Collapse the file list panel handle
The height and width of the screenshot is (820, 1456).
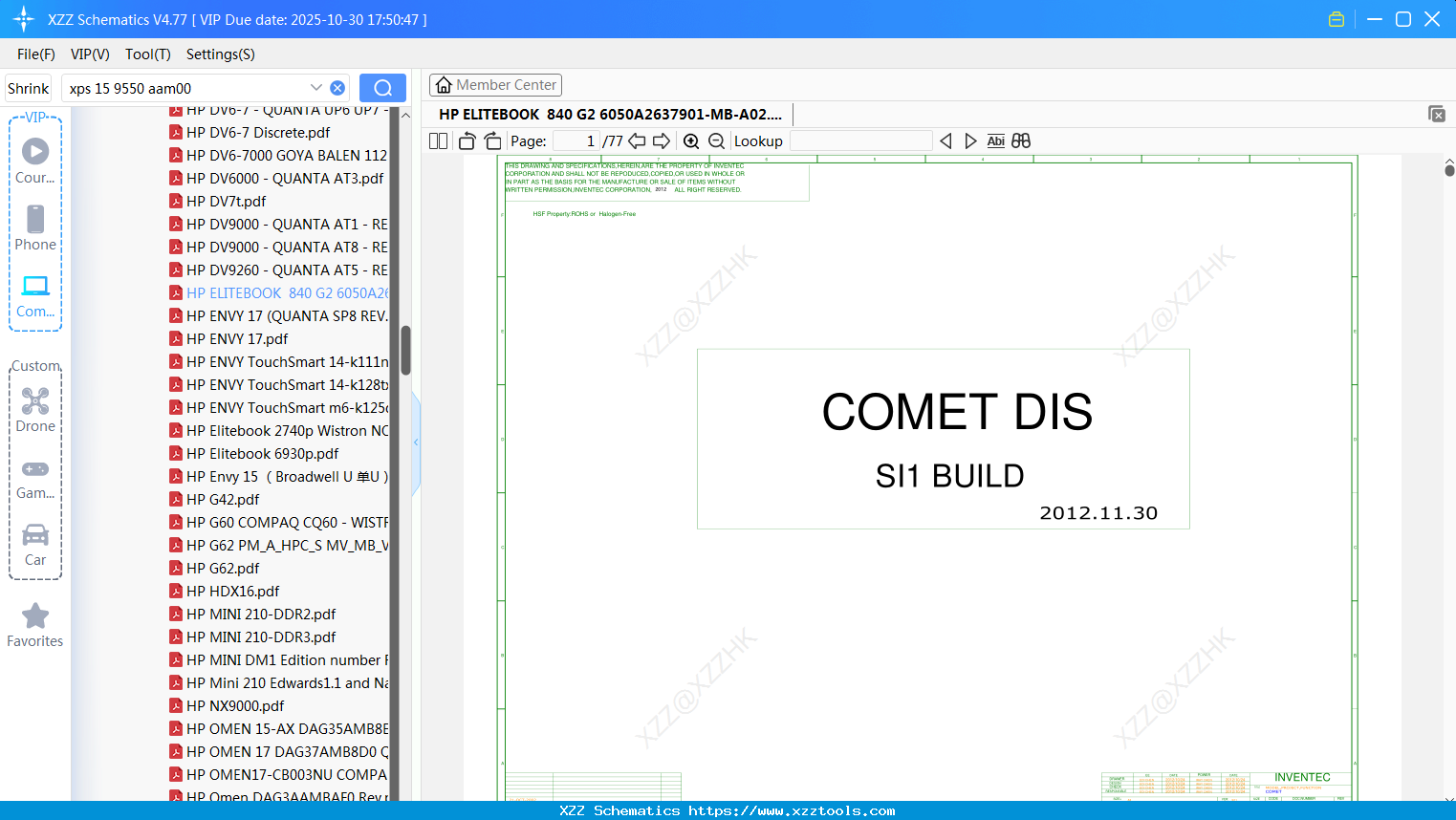[416, 442]
